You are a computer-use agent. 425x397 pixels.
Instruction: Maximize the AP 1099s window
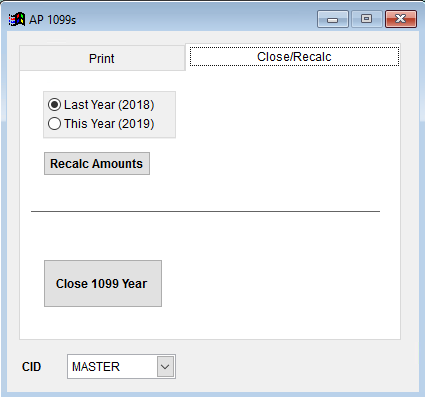(367, 19)
